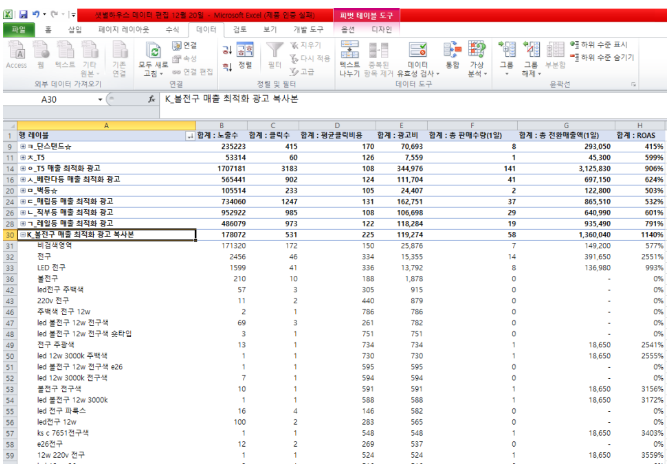Click 하위 수준 숨기기 hide detail
This screenshot has width=668, height=472.
602,57
